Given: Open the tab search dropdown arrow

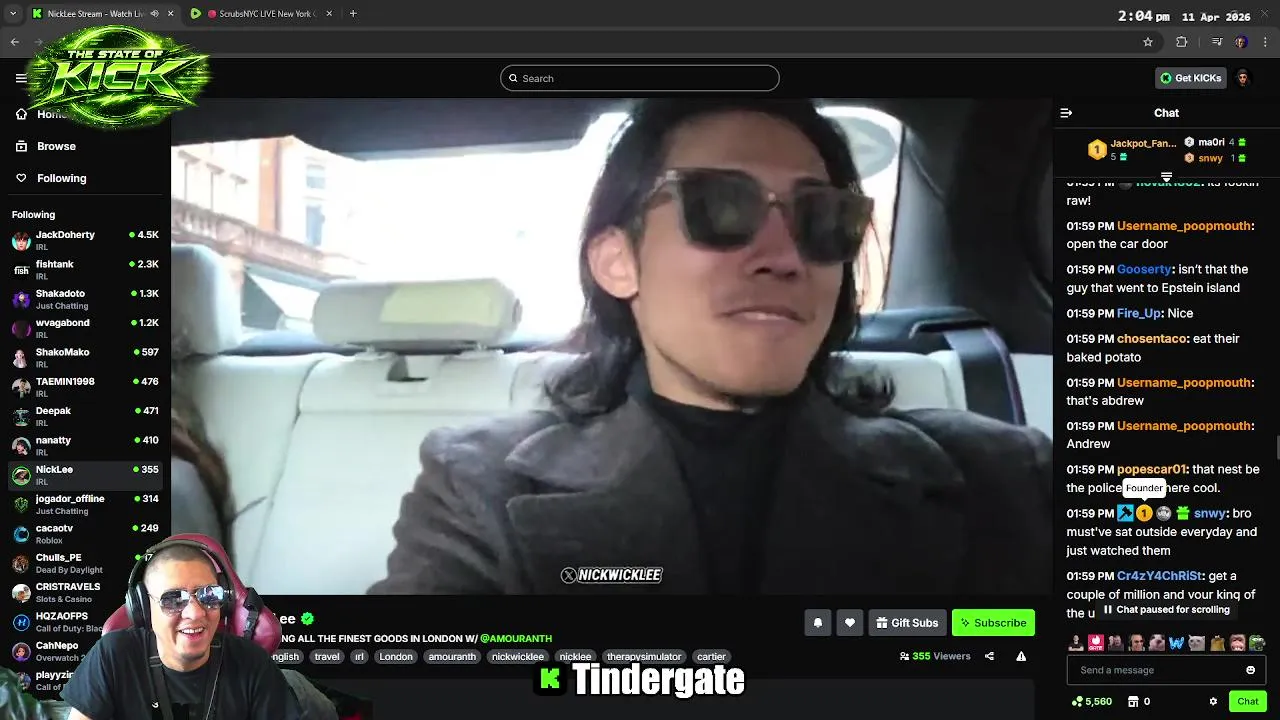Looking at the screenshot, I should (13, 14).
